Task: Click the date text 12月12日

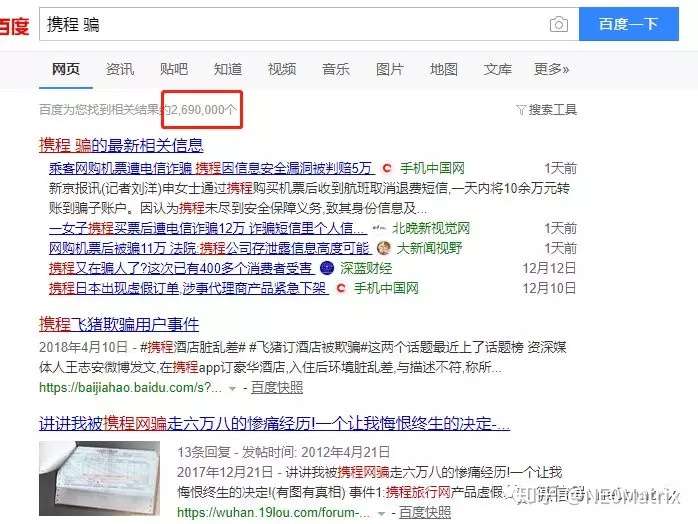Action: [x=549, y=268]
